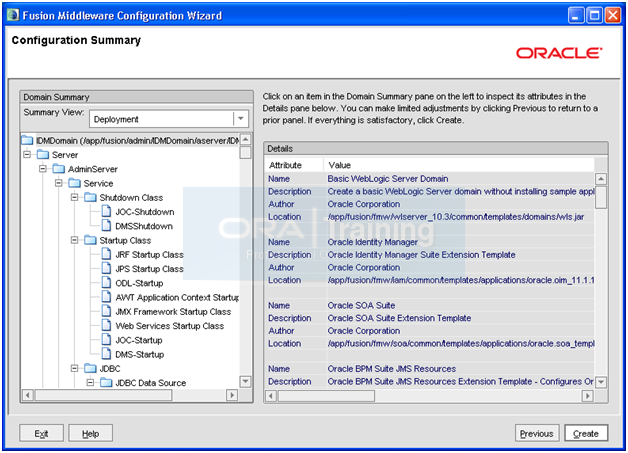Click the Details pane vertical scrollbar thumb
Image resolution: width=628 pixels, height=453 pixels.
tap(601, 197)
